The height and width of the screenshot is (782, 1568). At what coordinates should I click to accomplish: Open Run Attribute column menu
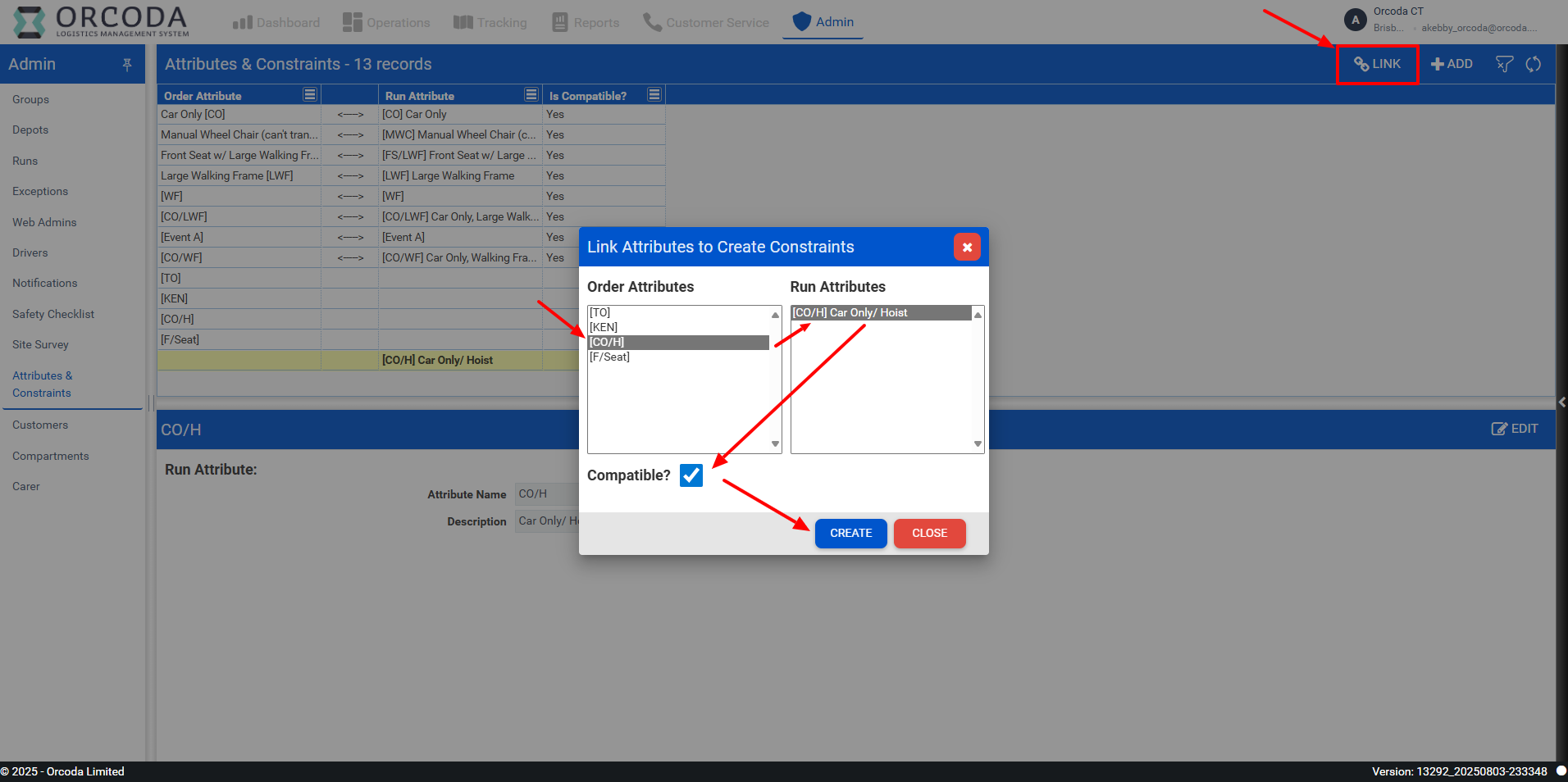click(531, 95)
